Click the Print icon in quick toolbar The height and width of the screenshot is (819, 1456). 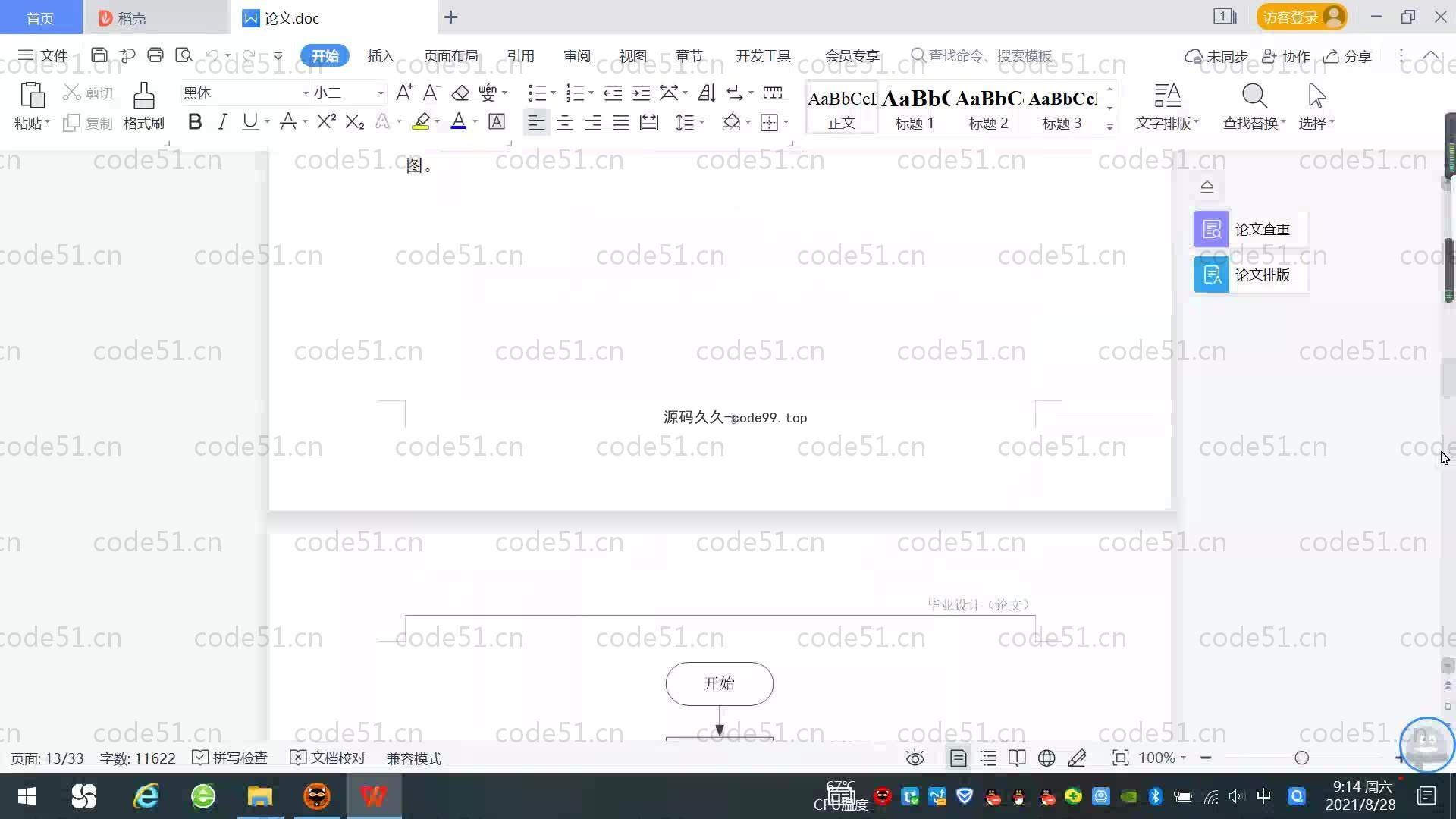(155, 55)
